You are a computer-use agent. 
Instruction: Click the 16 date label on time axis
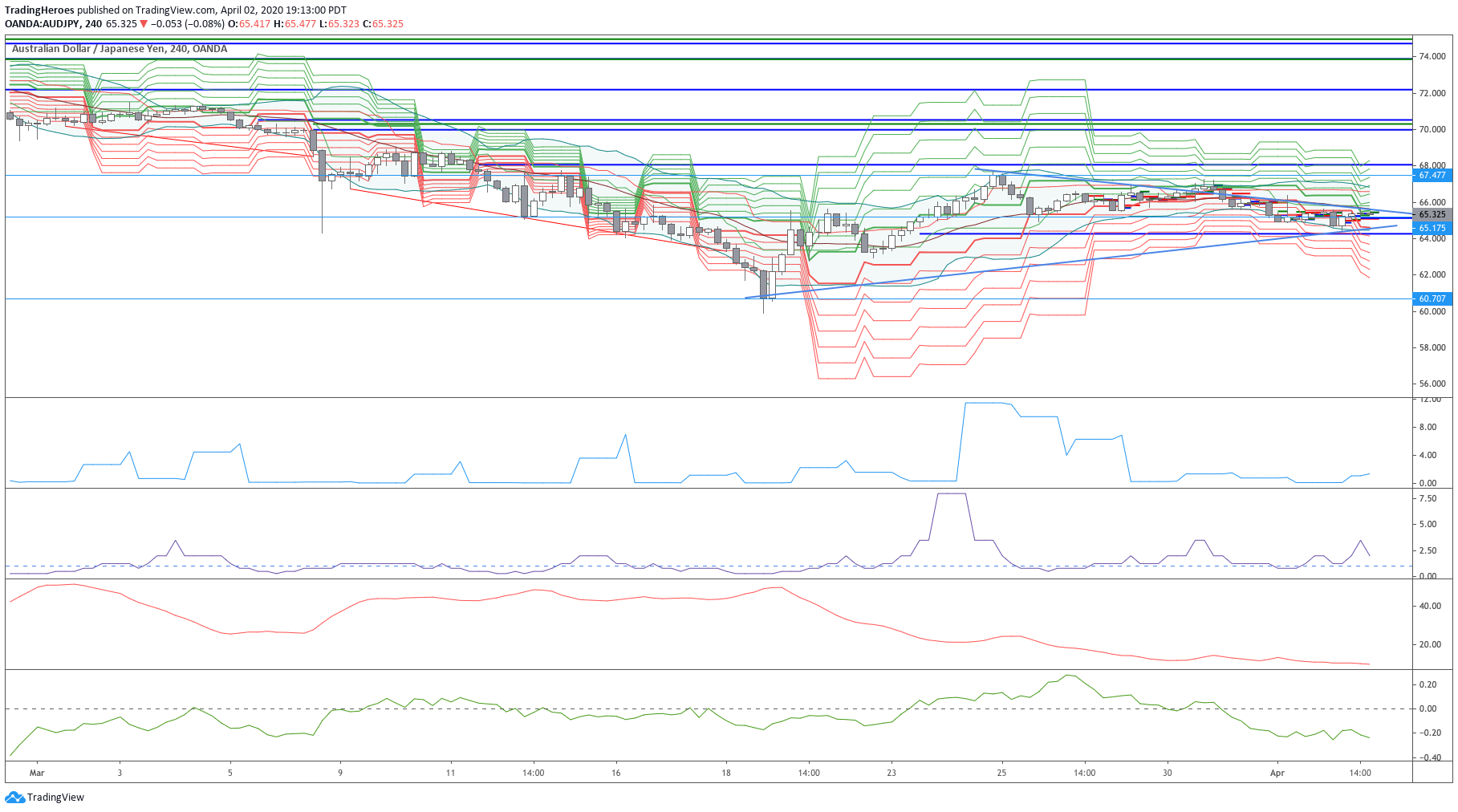(616, 773)
